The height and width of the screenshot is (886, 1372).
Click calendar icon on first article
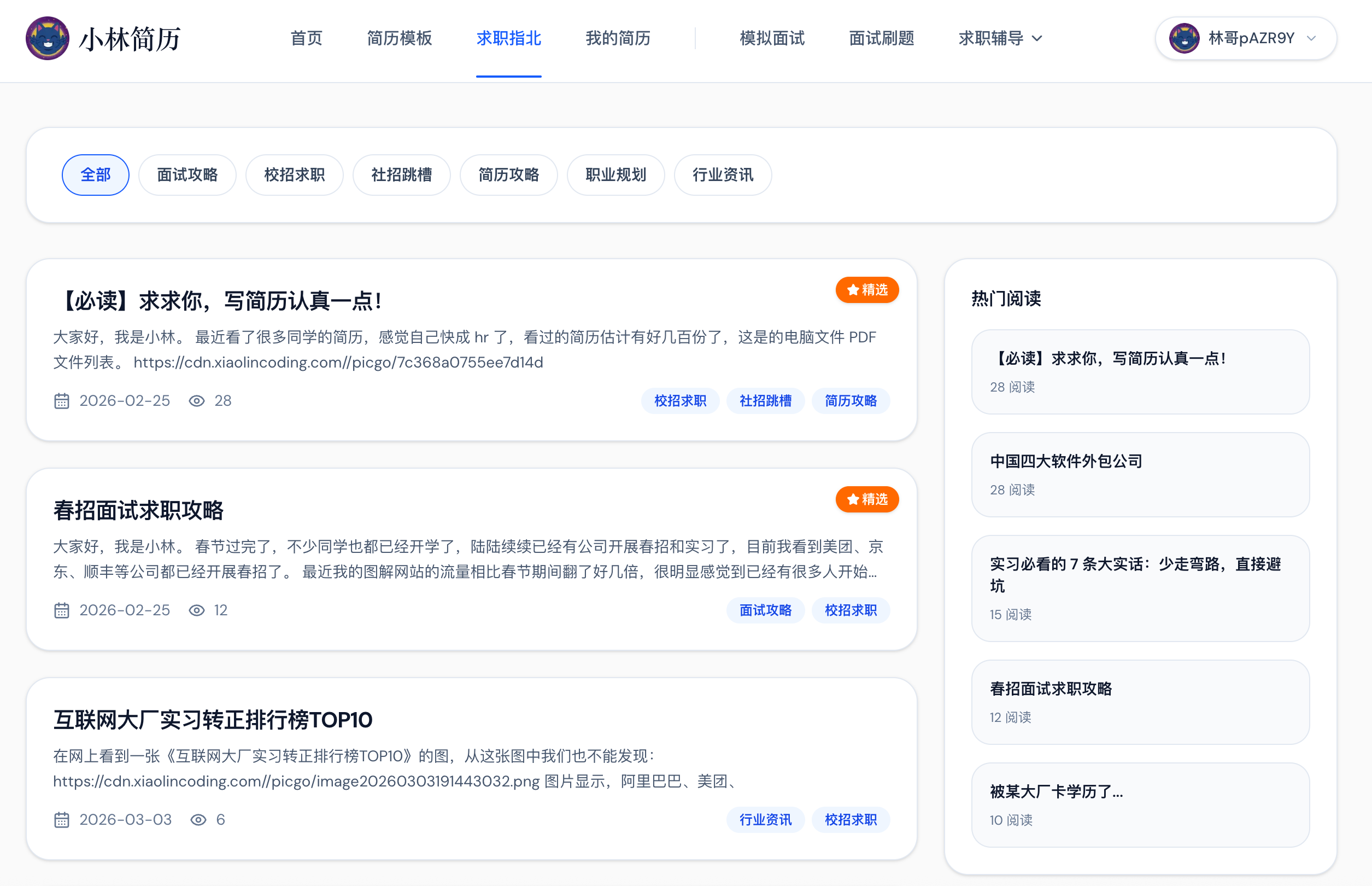point(62,401)
